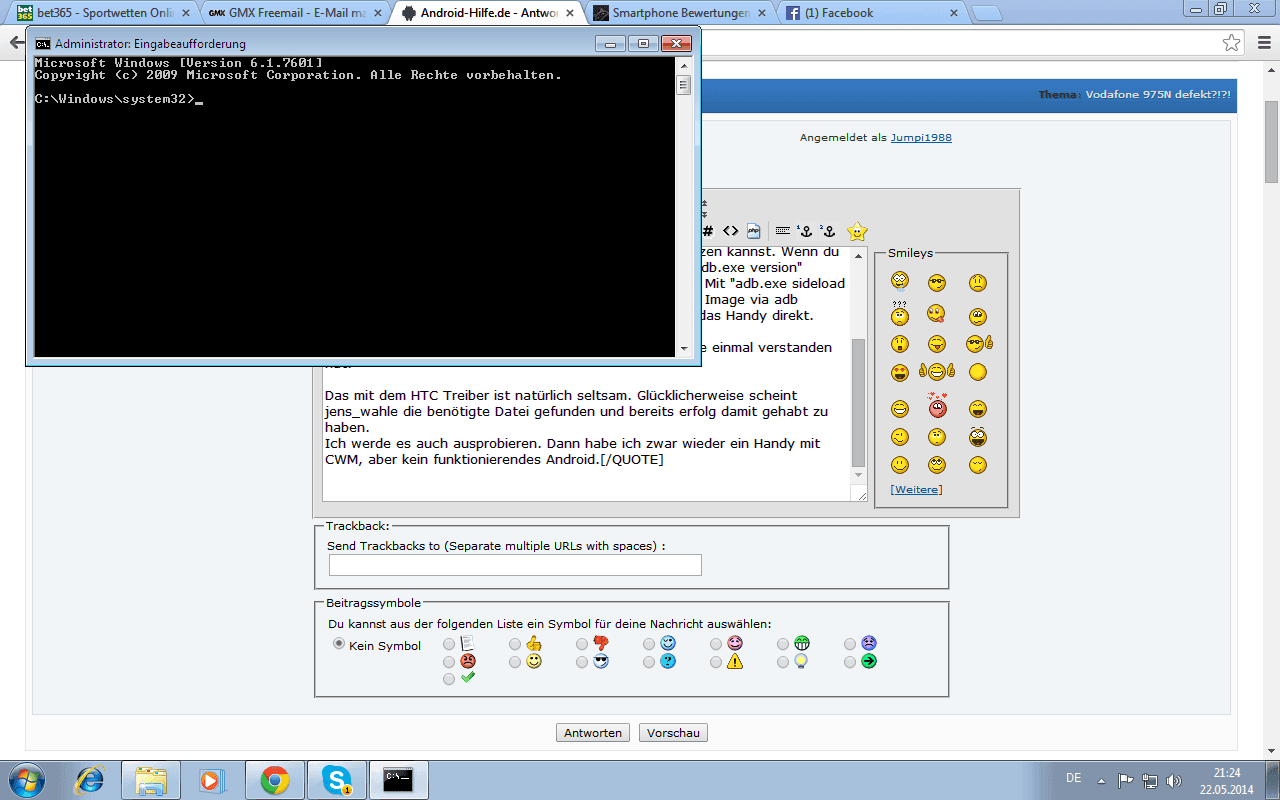Insert the bug-eyed laughing smiley

pyautogui.click(x=978, y=436)
